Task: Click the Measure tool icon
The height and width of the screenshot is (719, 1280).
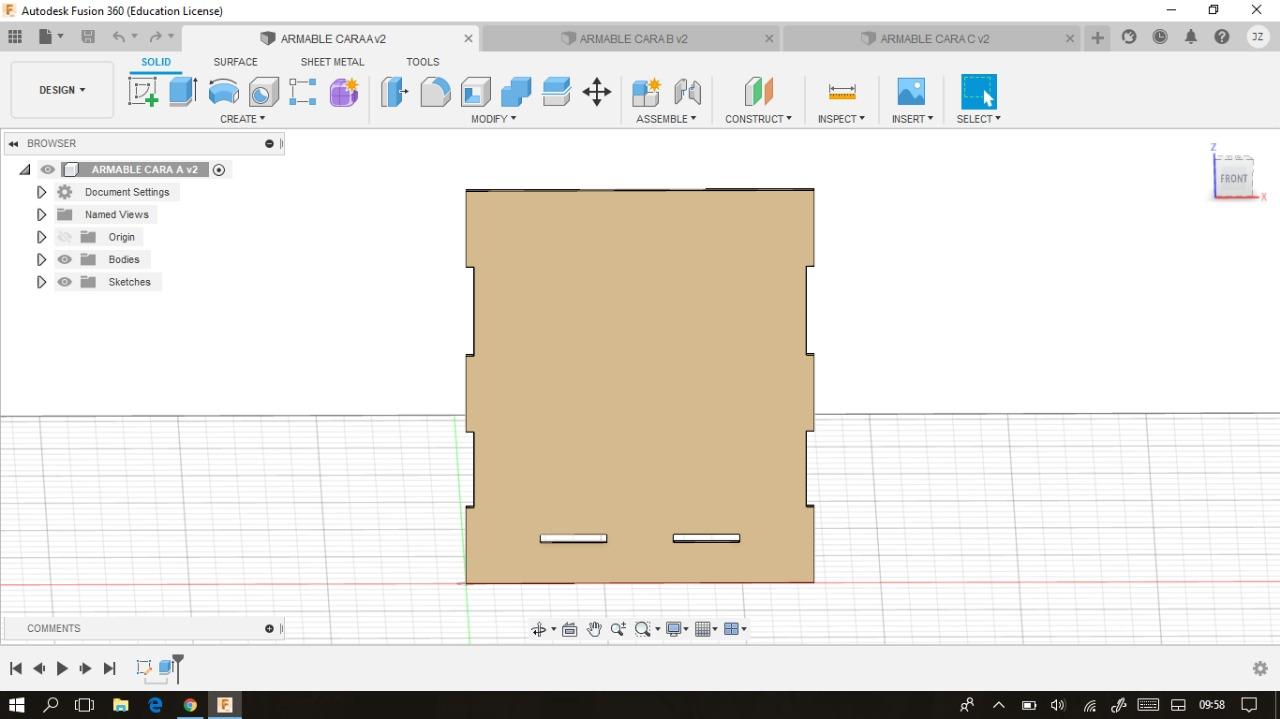Action: [x=842, y=92]
